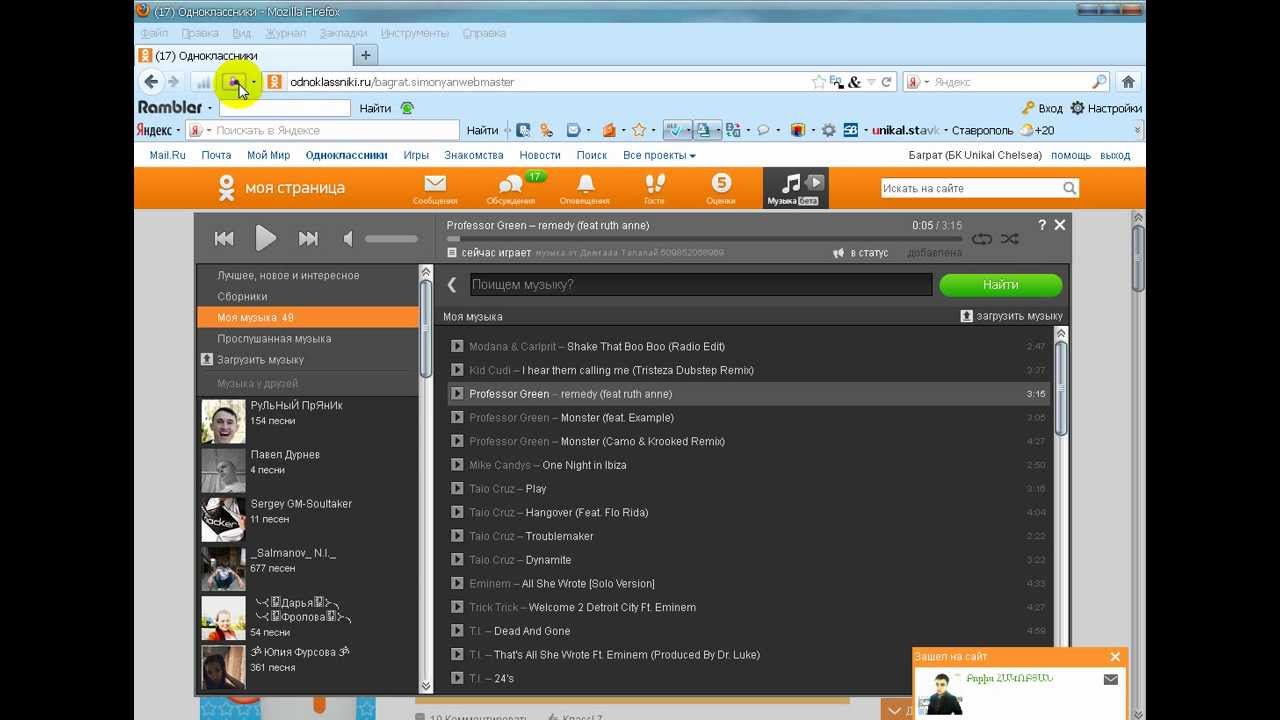This screenshot has height=720, width=1280.
Task: Seek within the song progress bar
Action: 704,239
